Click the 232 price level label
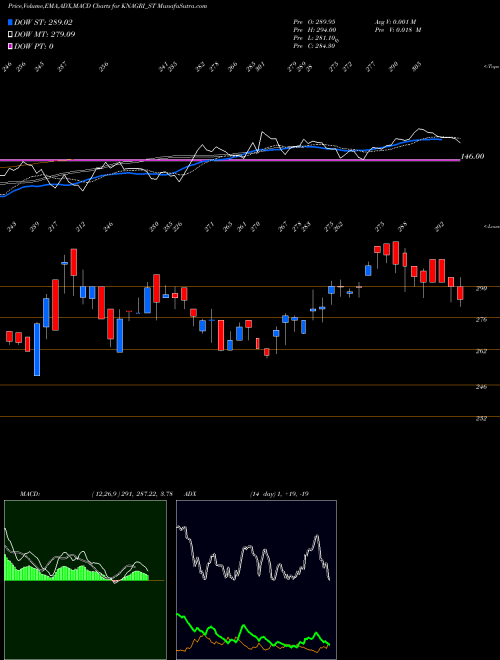Image resolution: width=500 pixels, height=660 pixels. click(x=482, y=418)
